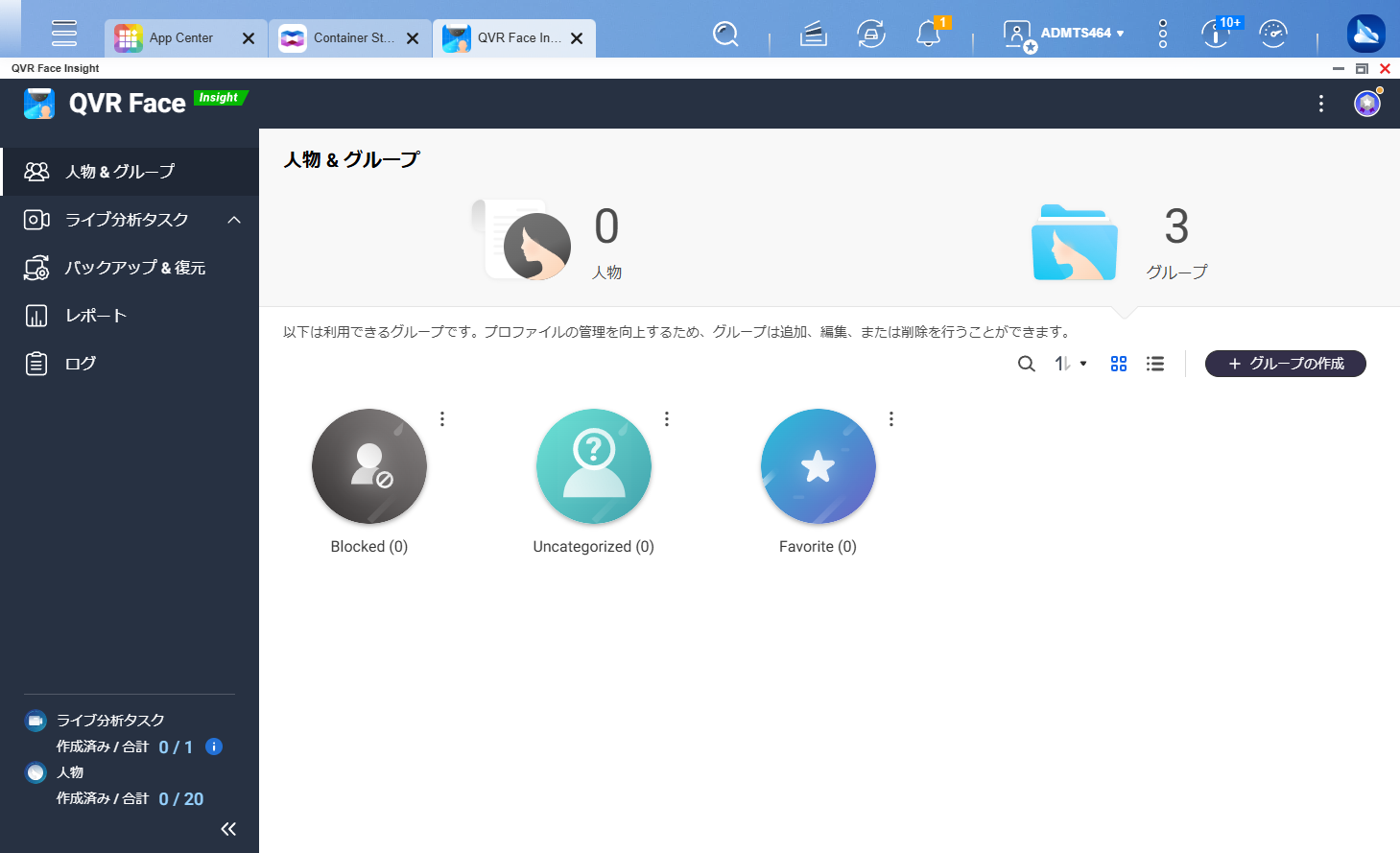1400x853 pixels.
Task: Switch to grid view
Action: pos(1119,364)
